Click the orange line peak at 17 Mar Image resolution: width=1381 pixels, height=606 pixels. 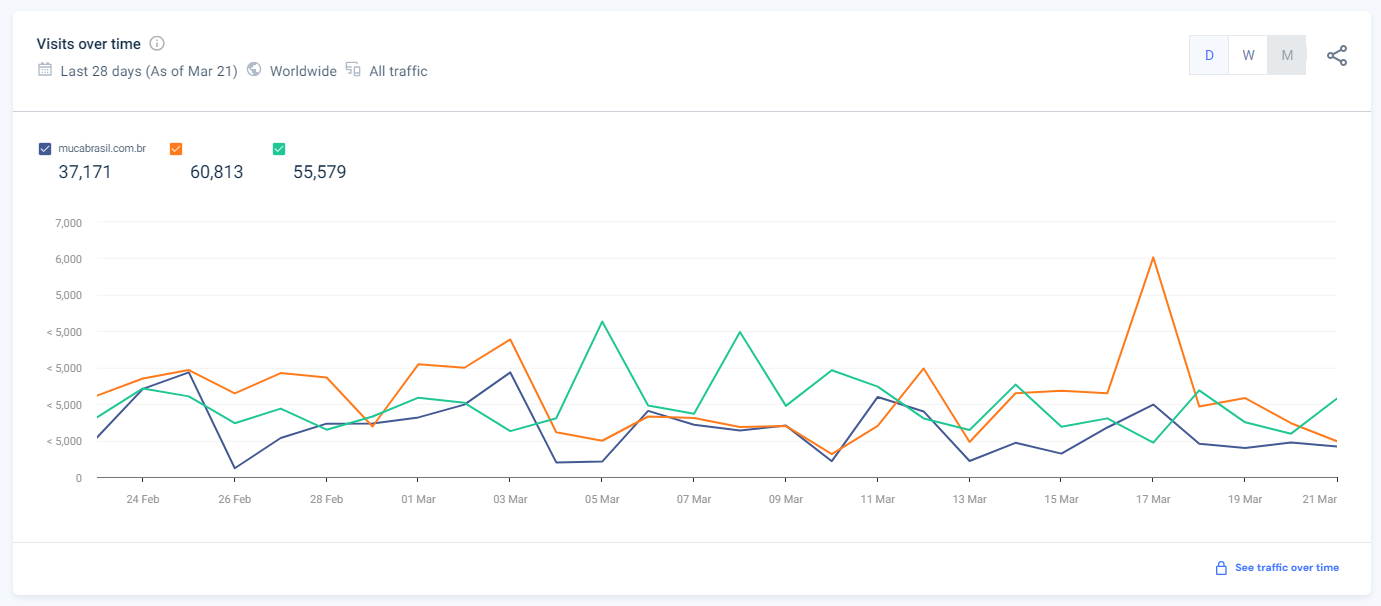tap(1153, 258)
